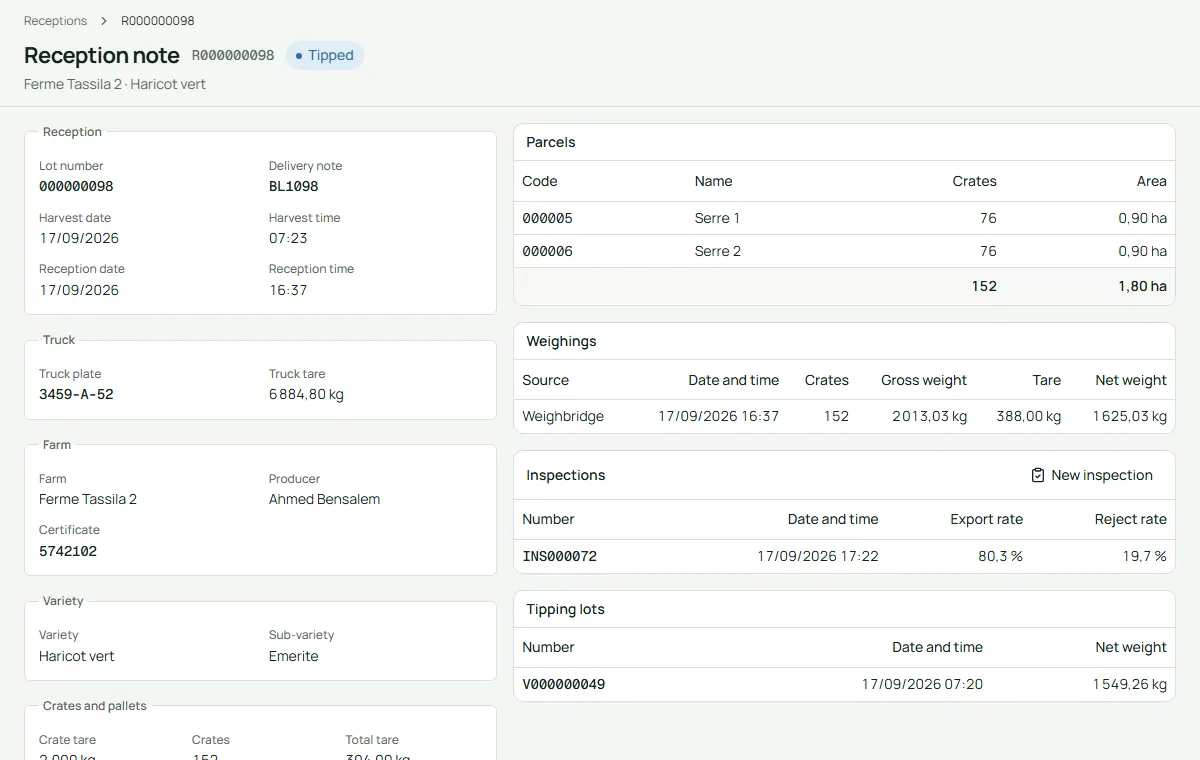1200x760 pixels.
Task: Open the Receptions breadcrumb link
Action: pyautogui.click(x=55, y=21)
